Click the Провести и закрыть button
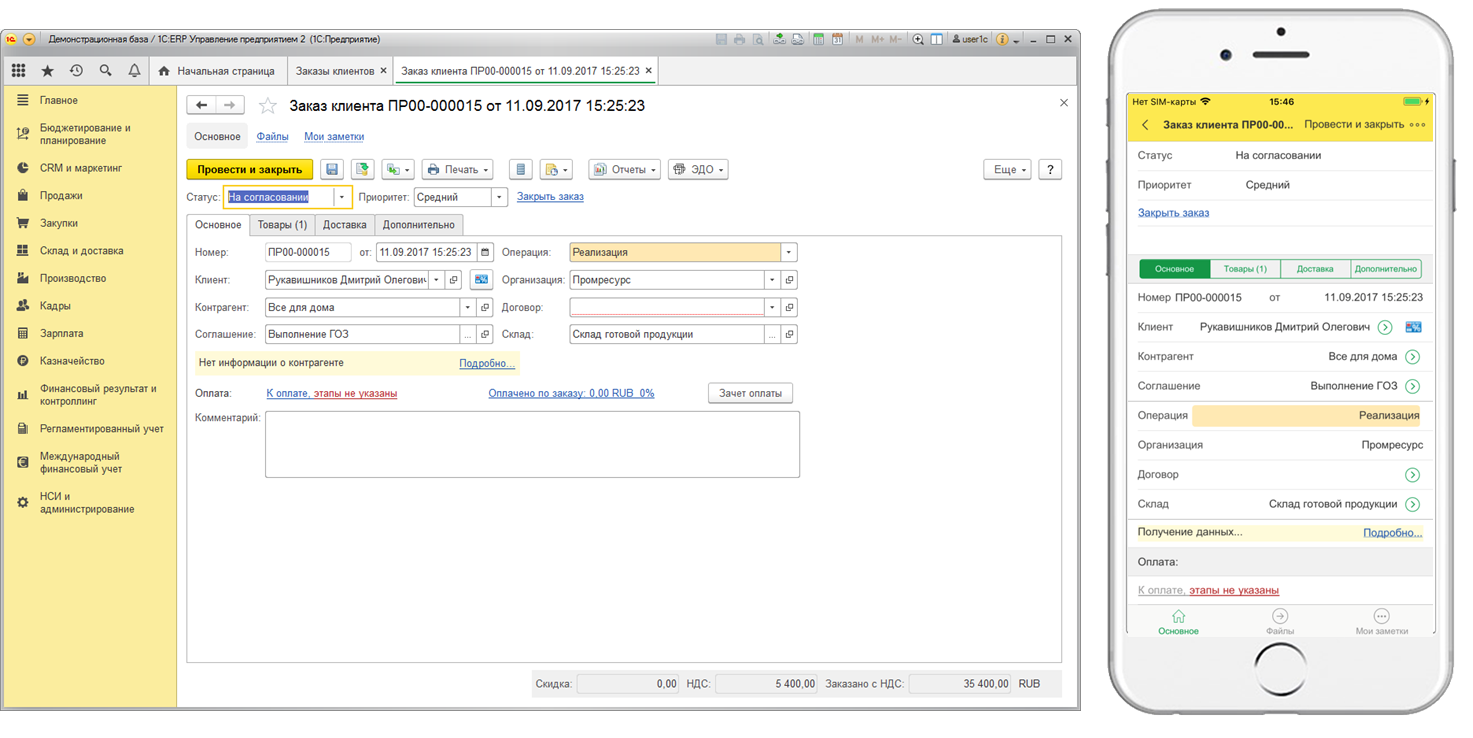The height and width of the screenshot is (738, 1473). click(249, 170)
